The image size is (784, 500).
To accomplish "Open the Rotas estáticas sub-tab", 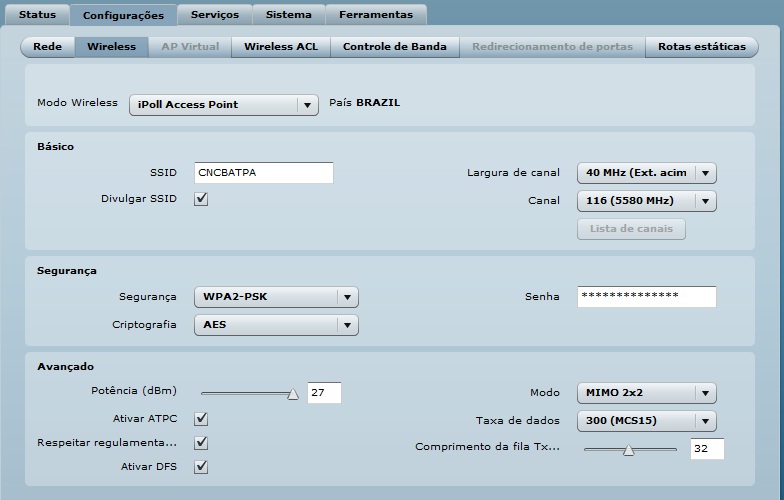I will pyautogui.click(x=702, y=46).
